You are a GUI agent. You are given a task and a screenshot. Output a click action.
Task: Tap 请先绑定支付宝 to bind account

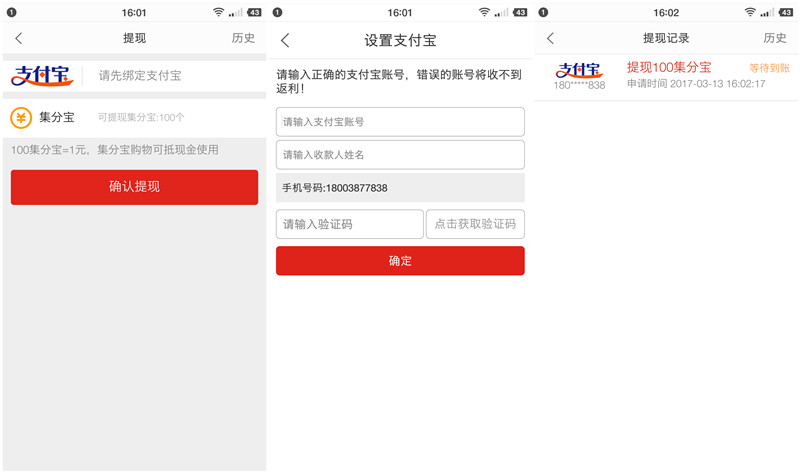140,76
